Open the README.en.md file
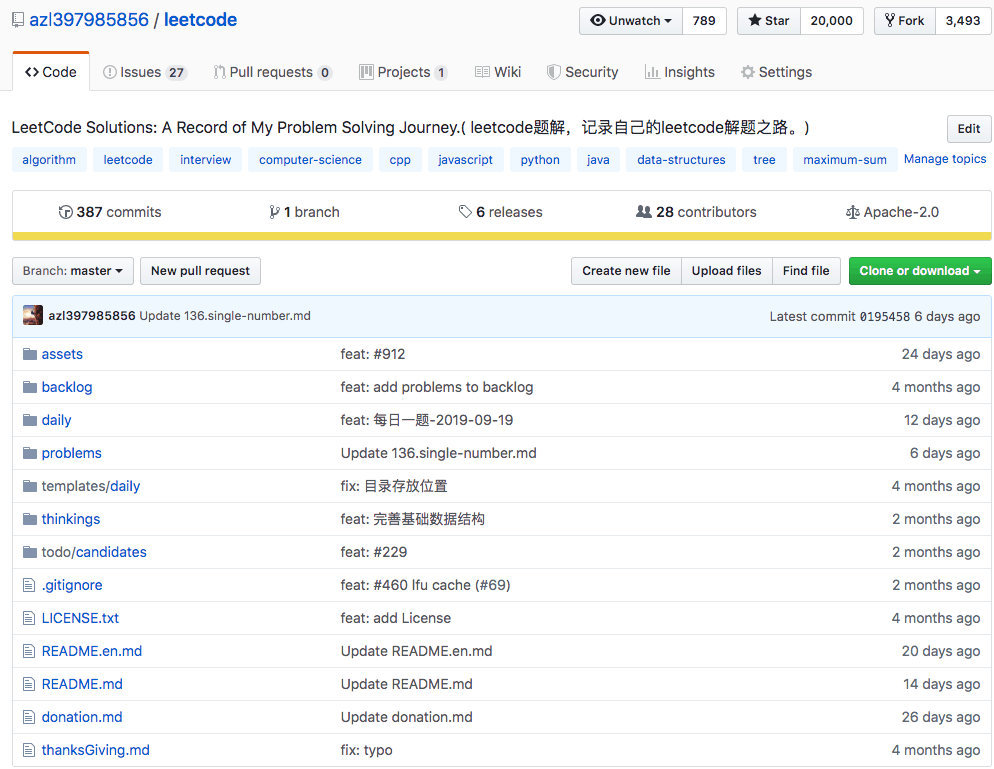994x769 pixels. coord(92,651)
